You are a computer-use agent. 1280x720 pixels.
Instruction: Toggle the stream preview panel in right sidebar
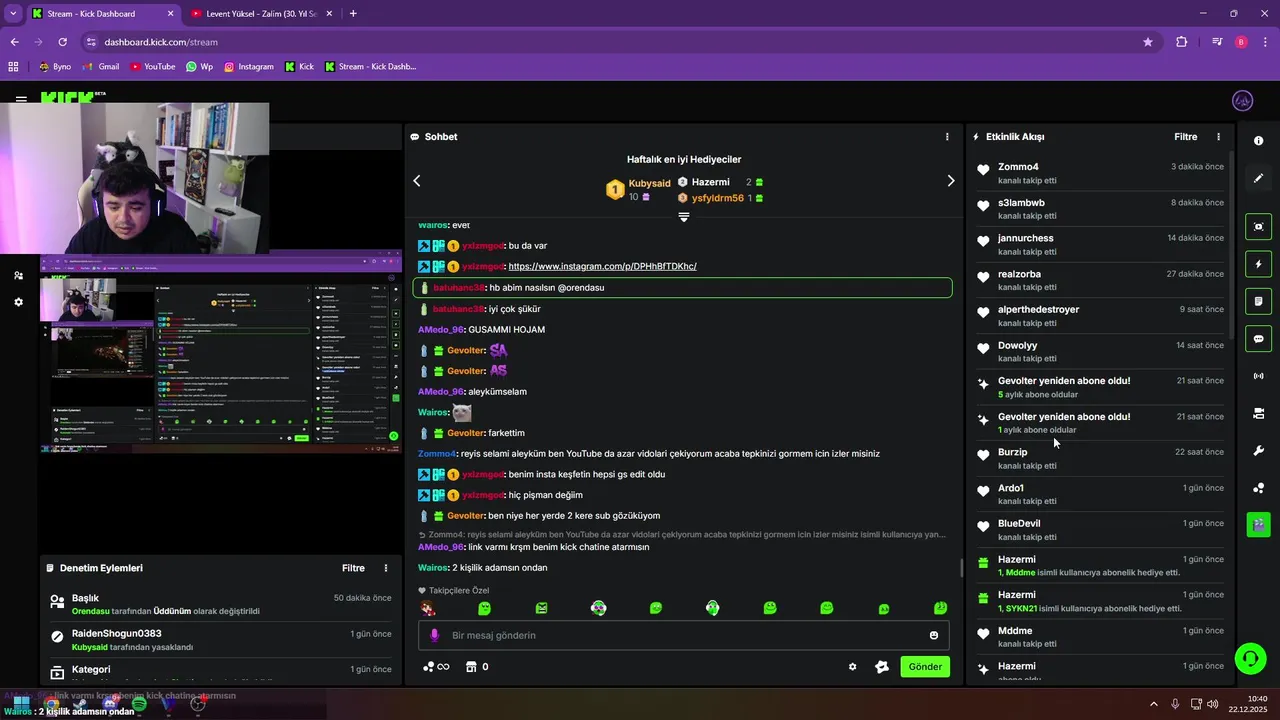click(1259, 227)
